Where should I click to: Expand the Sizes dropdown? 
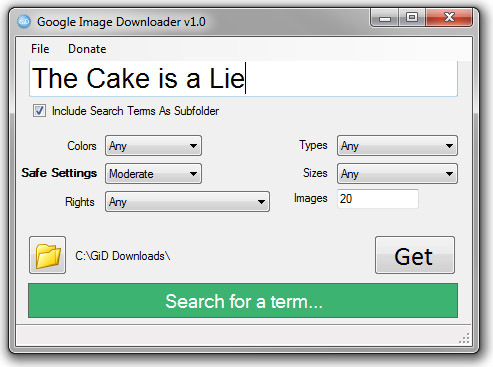(397, 174)
